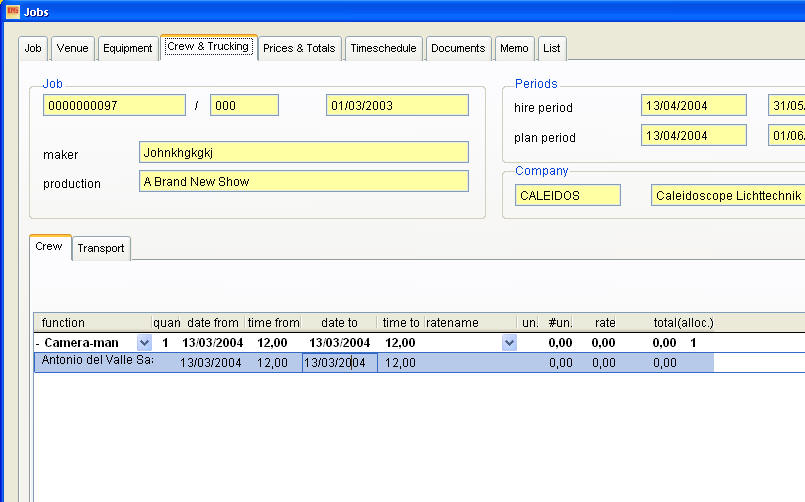Click time from 12,00 in Antonio row
The image size is (805, 502).
pos(272,363)
